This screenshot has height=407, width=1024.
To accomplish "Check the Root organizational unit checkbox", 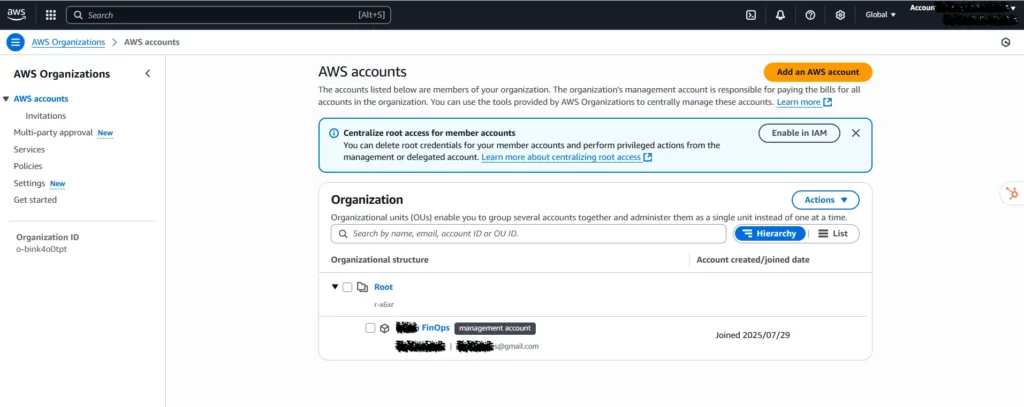I will [347, 287].
